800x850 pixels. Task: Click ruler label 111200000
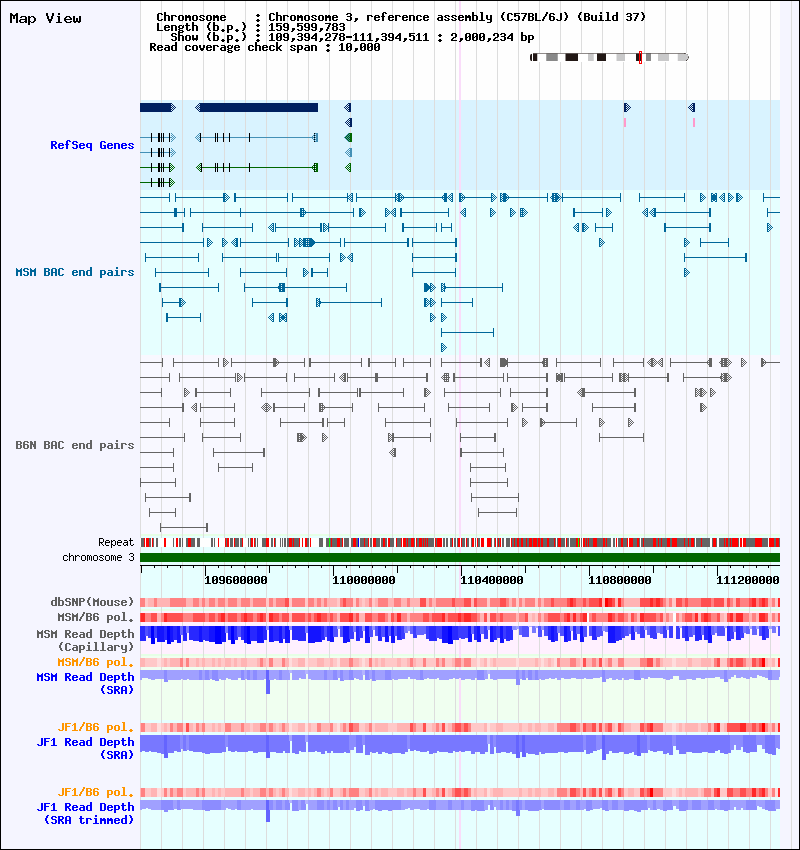pos(748,581)
